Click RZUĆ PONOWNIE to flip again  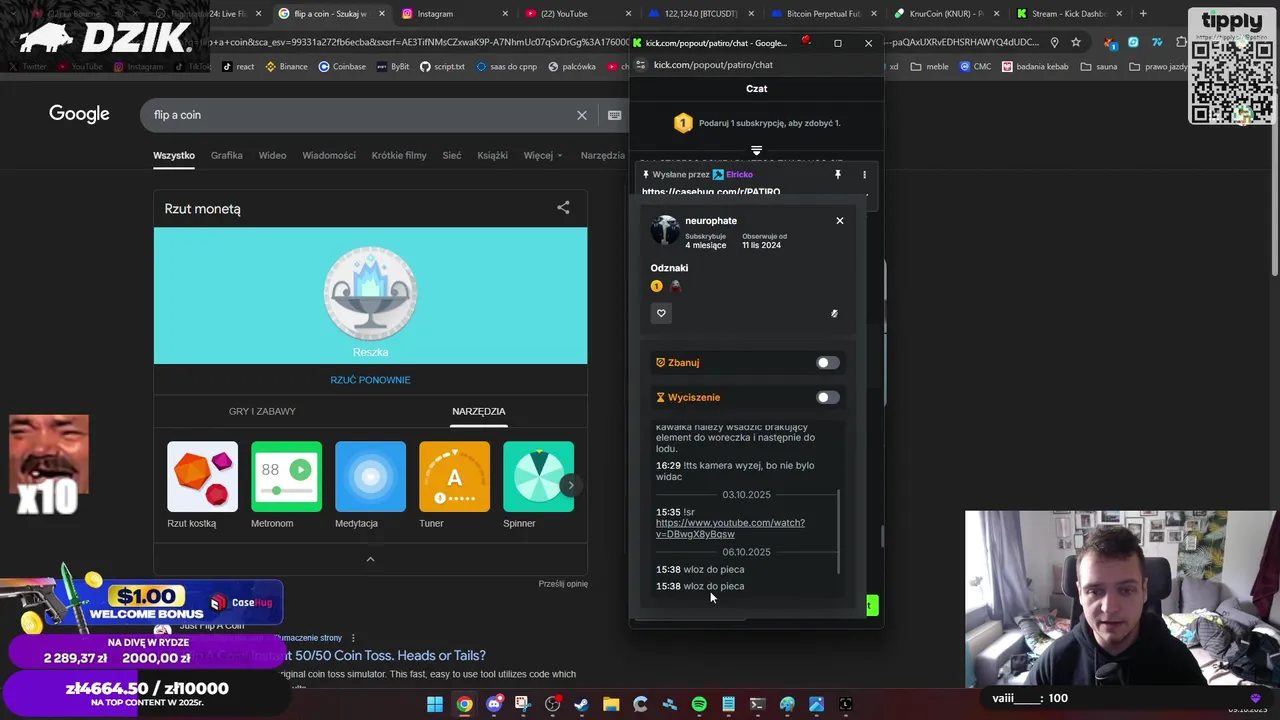tap(370, 380)
